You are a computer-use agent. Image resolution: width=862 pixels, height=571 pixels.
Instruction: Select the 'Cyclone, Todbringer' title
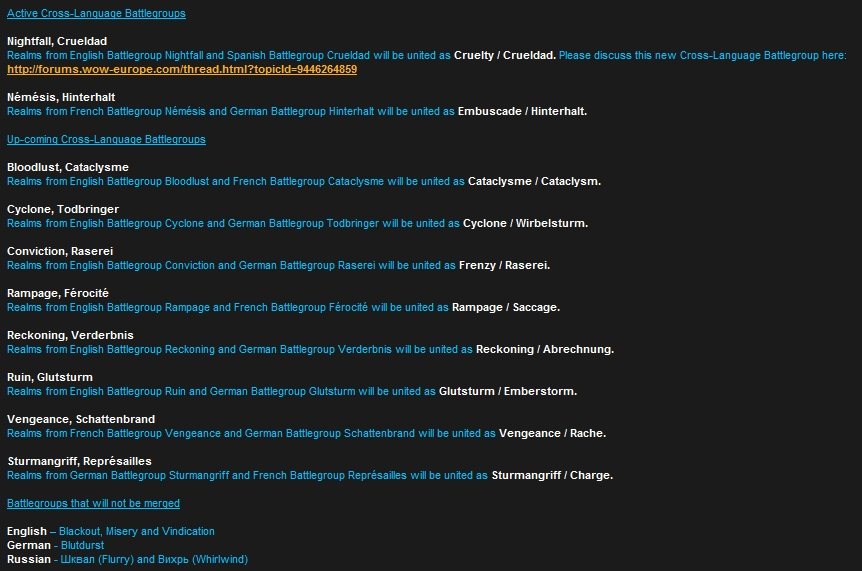coord(63,209)
